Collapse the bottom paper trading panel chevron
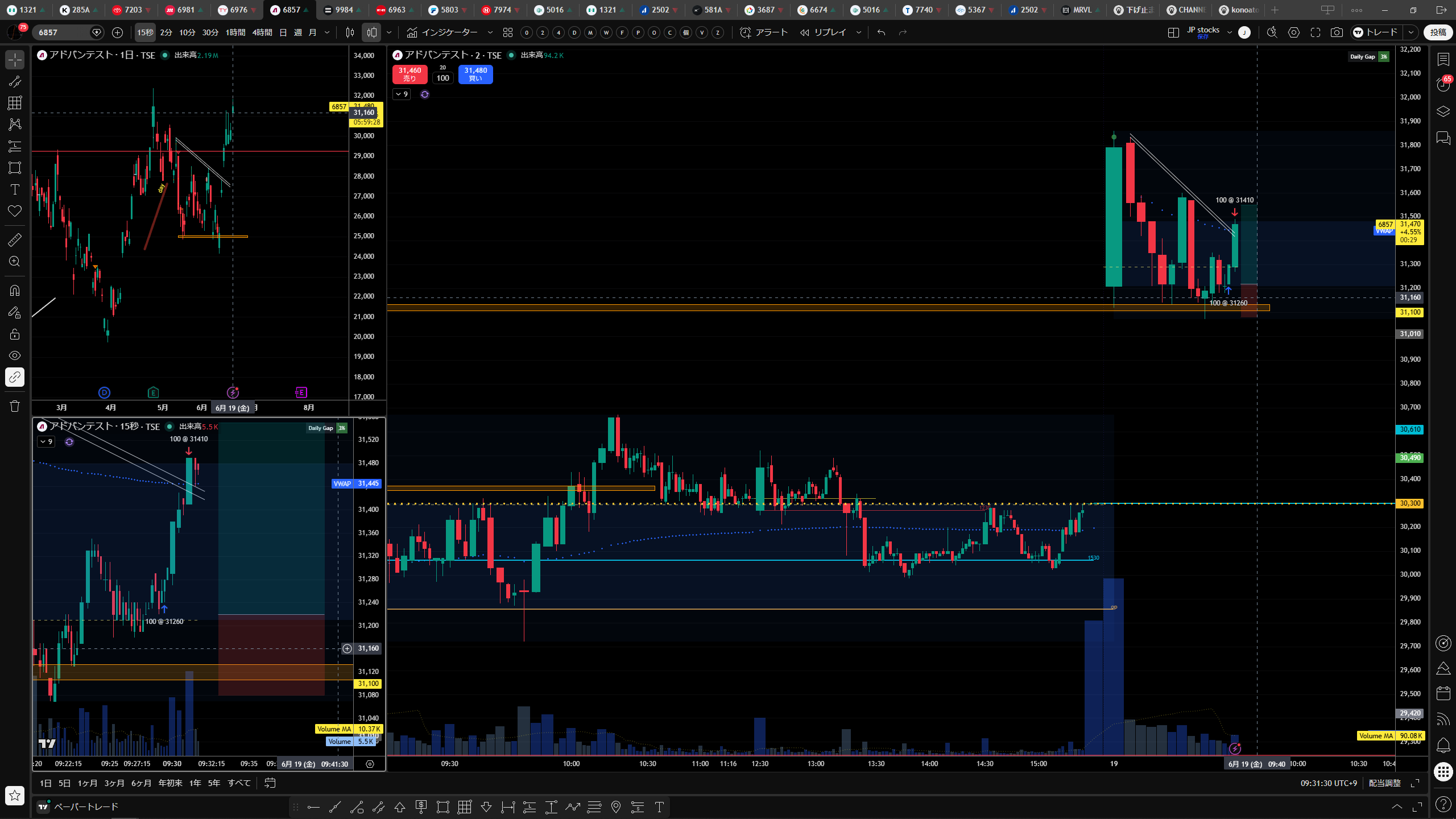The width and height of the screenshot is (1456, 819). (x=1397, y=807)
